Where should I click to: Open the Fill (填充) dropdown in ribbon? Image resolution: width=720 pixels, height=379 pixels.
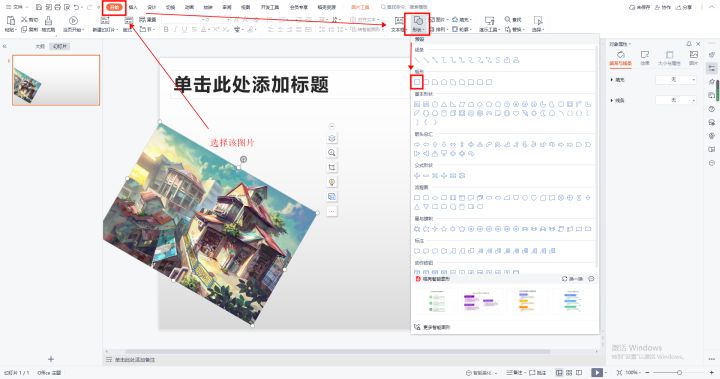pos(461,20)
